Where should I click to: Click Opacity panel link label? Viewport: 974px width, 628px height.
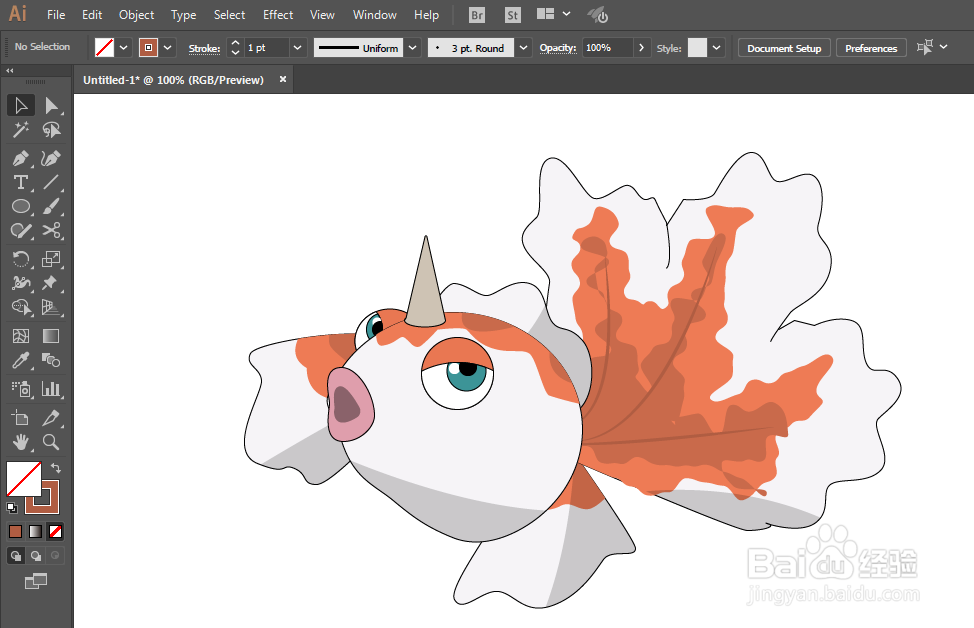[x=558, y=48]
